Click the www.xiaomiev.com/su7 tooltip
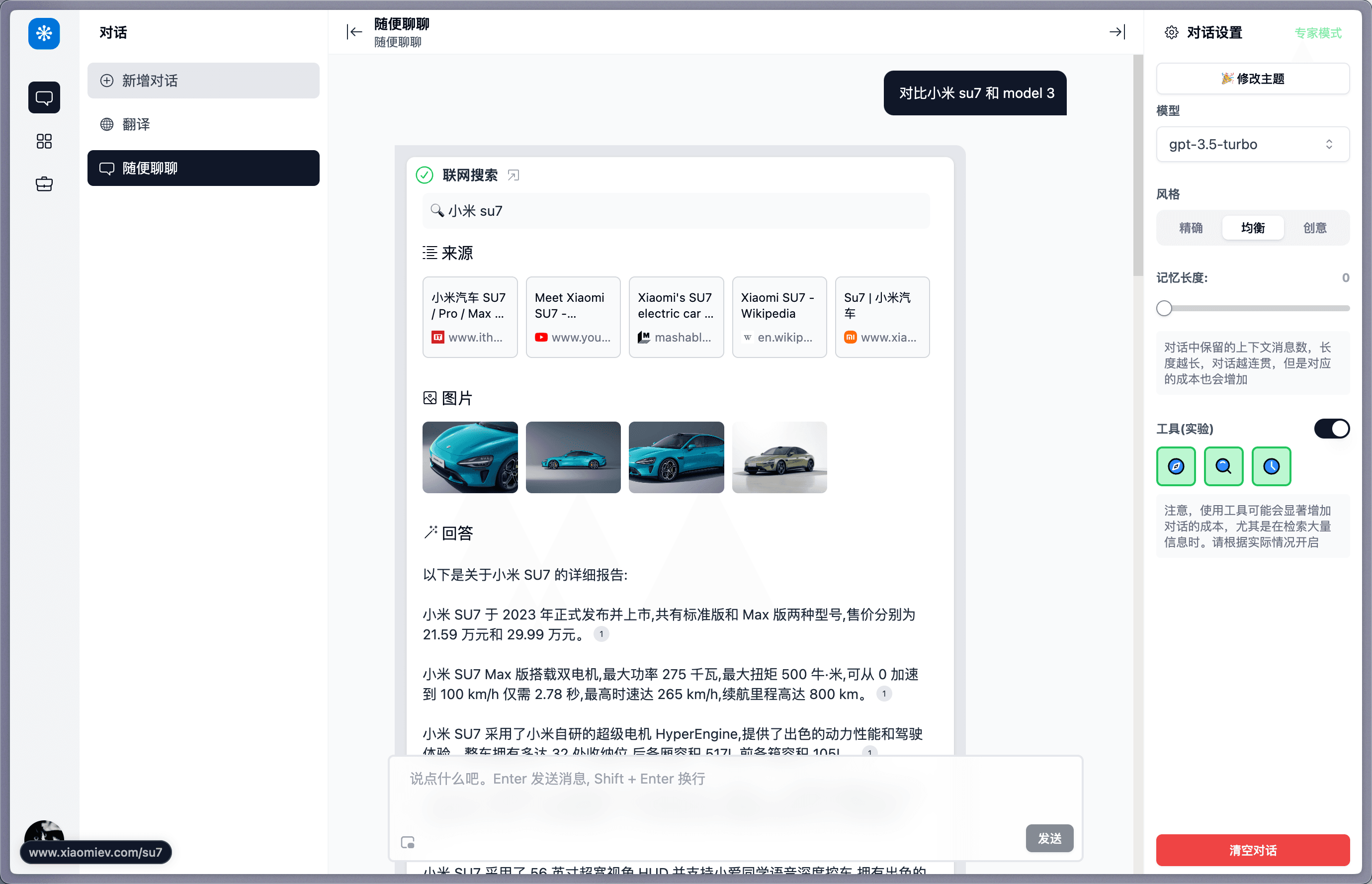1372x884 pixels. coord(96,852)
